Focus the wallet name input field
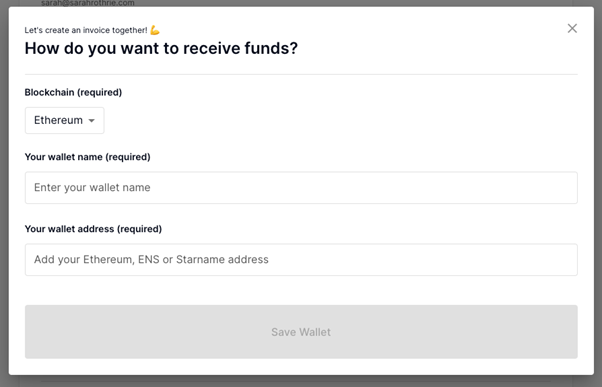This screenshot has height=387, width=602. (301, 188)
